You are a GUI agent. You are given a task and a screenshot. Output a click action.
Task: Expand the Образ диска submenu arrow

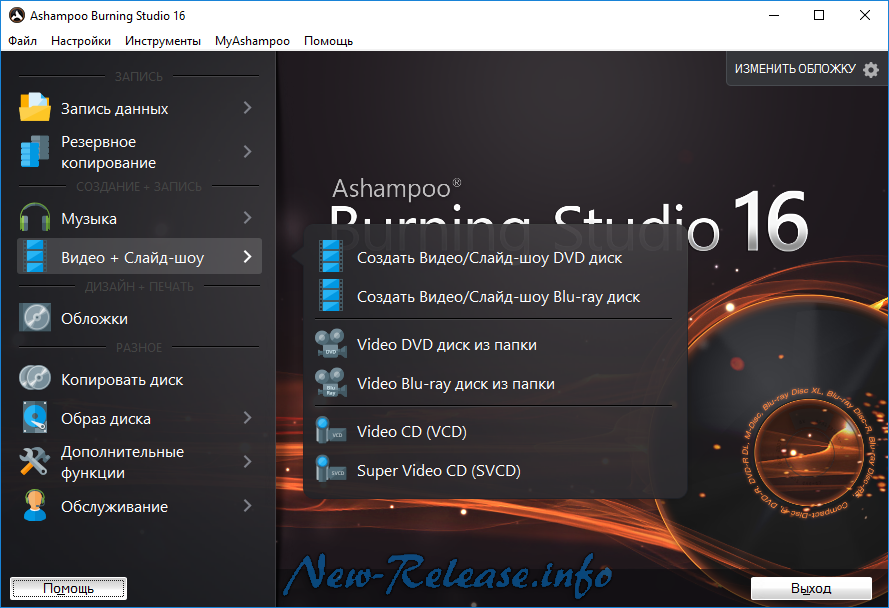(247, 417)
